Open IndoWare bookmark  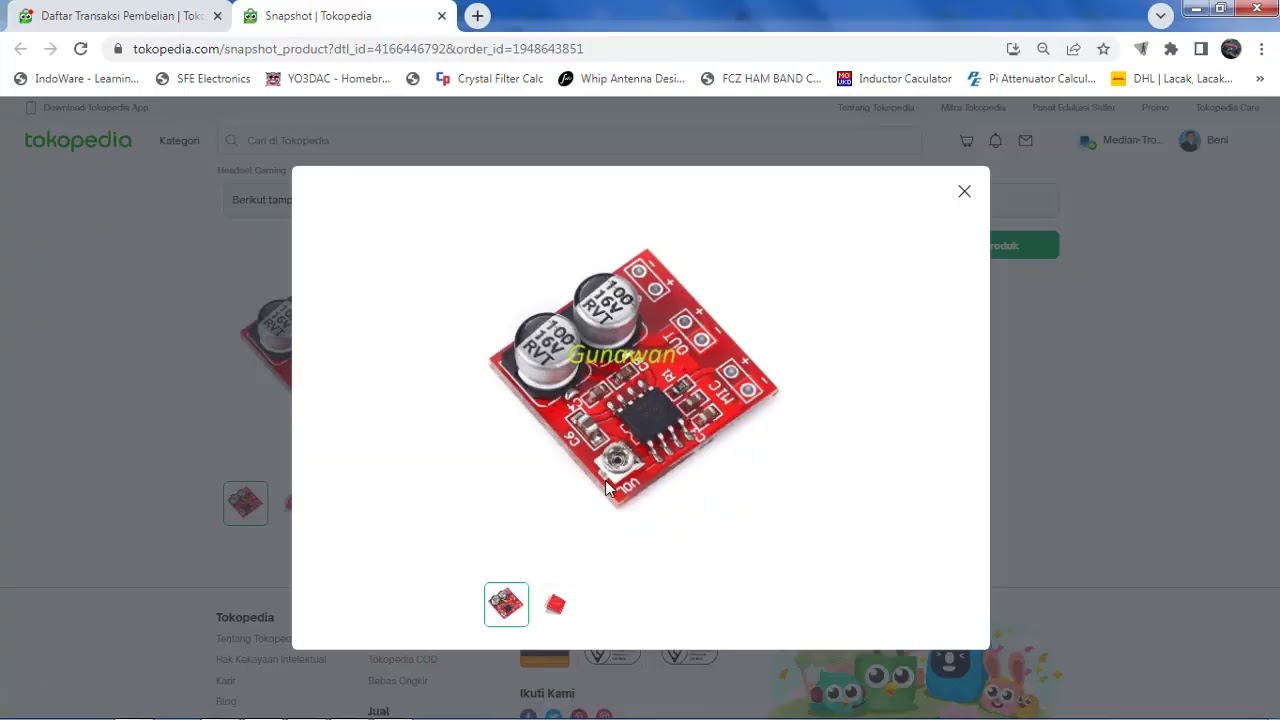coord(77,79)
